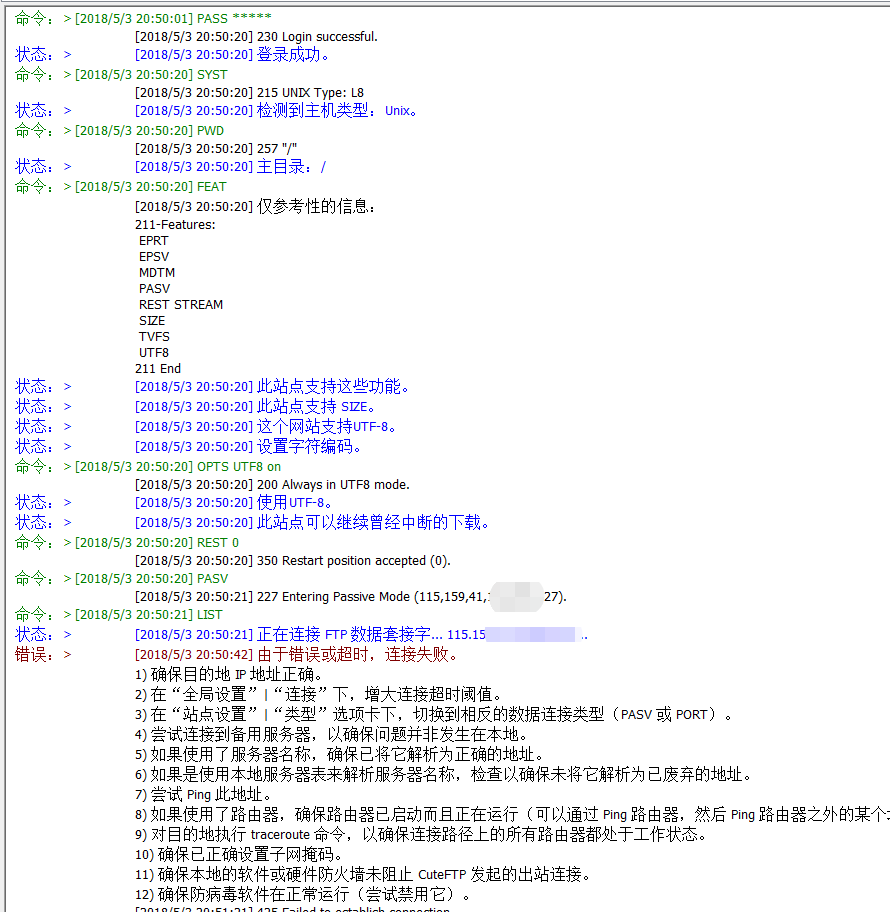
Task: Click tip 6 about '本地服务器表'
Action: 444,775
